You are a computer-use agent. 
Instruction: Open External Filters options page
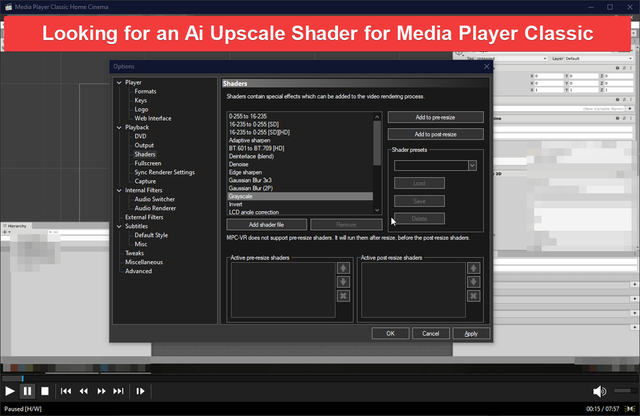coord(144,217)
